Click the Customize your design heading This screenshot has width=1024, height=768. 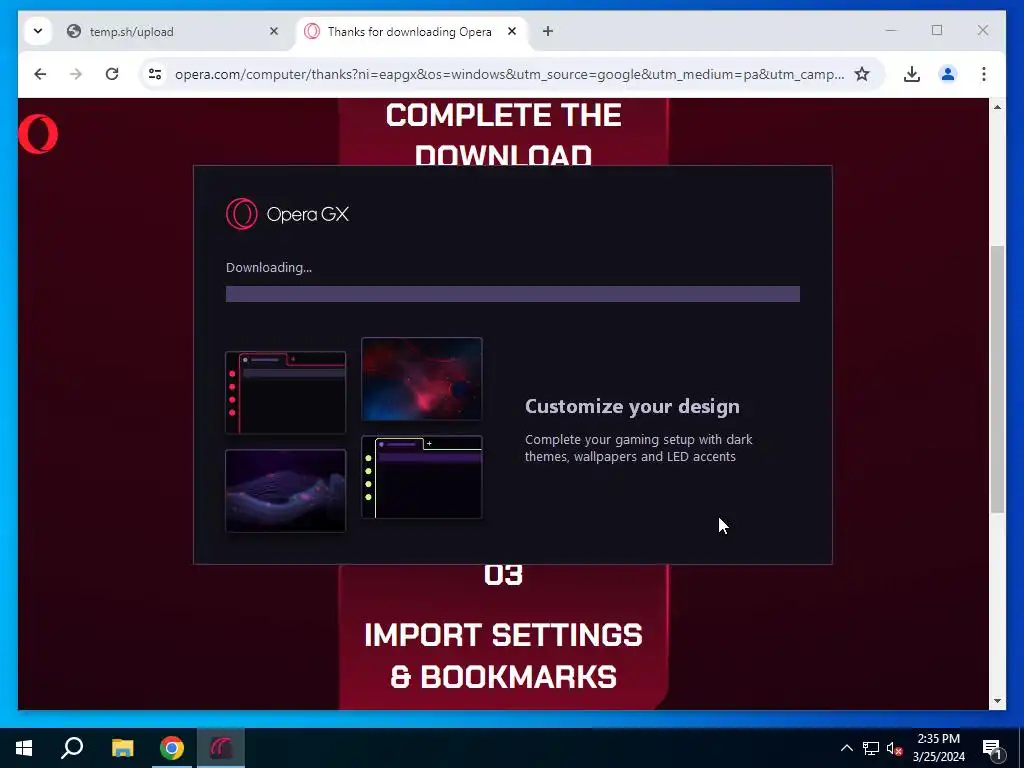point(632,406)
